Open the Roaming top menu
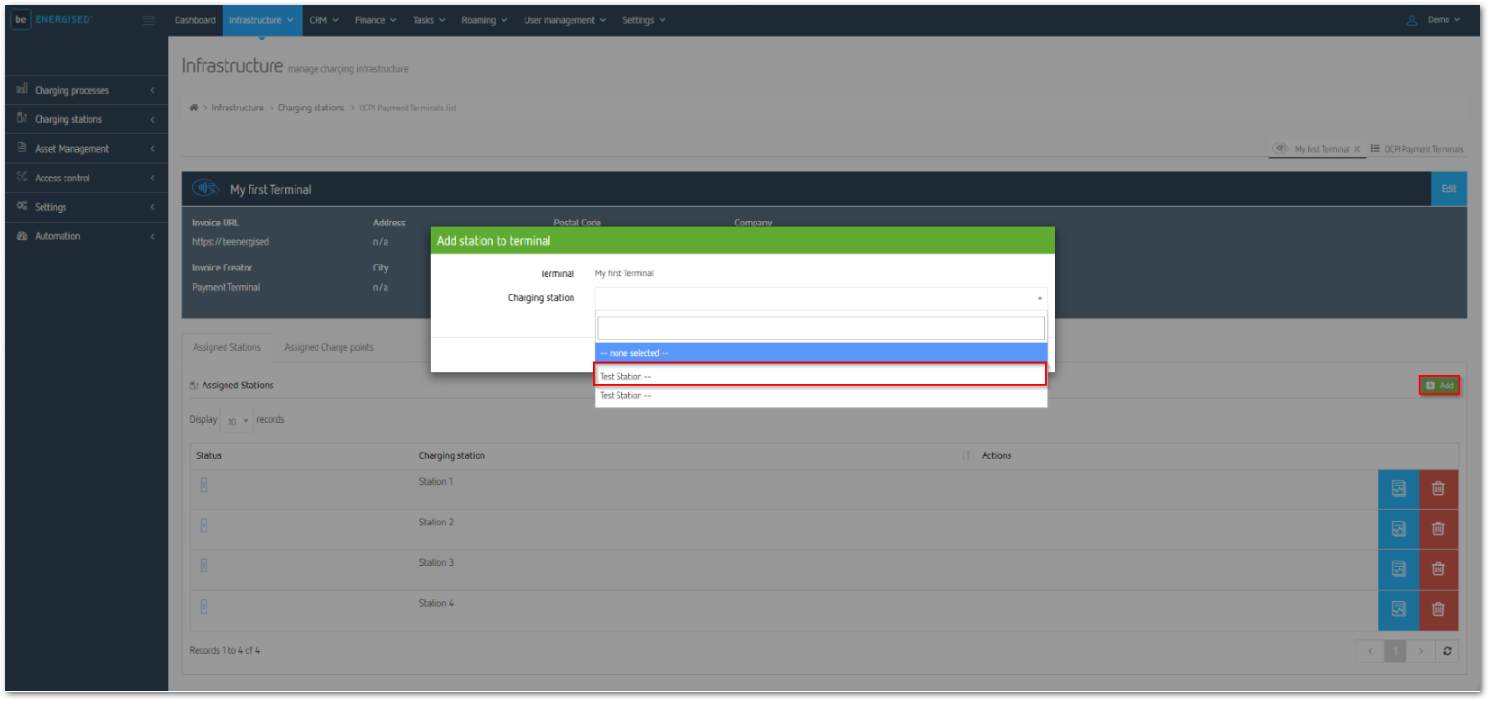 click(x=484, y=20)
